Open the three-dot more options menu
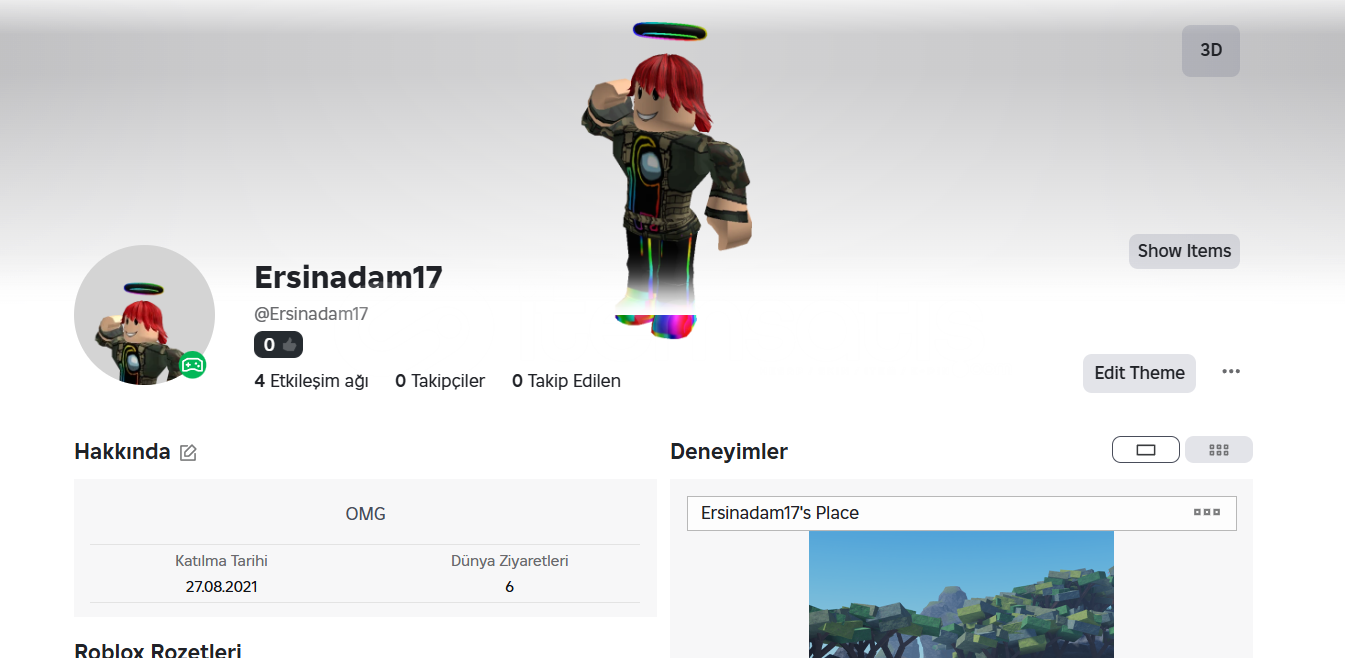 coord(1231,372)
